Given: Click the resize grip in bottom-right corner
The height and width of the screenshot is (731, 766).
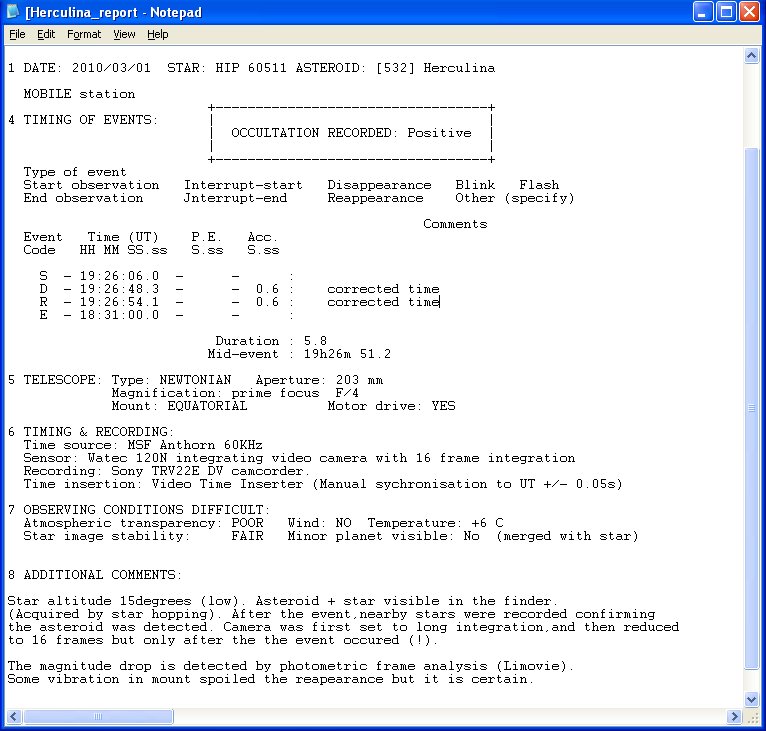Looking at the screenshot, I should click(751, 717).
